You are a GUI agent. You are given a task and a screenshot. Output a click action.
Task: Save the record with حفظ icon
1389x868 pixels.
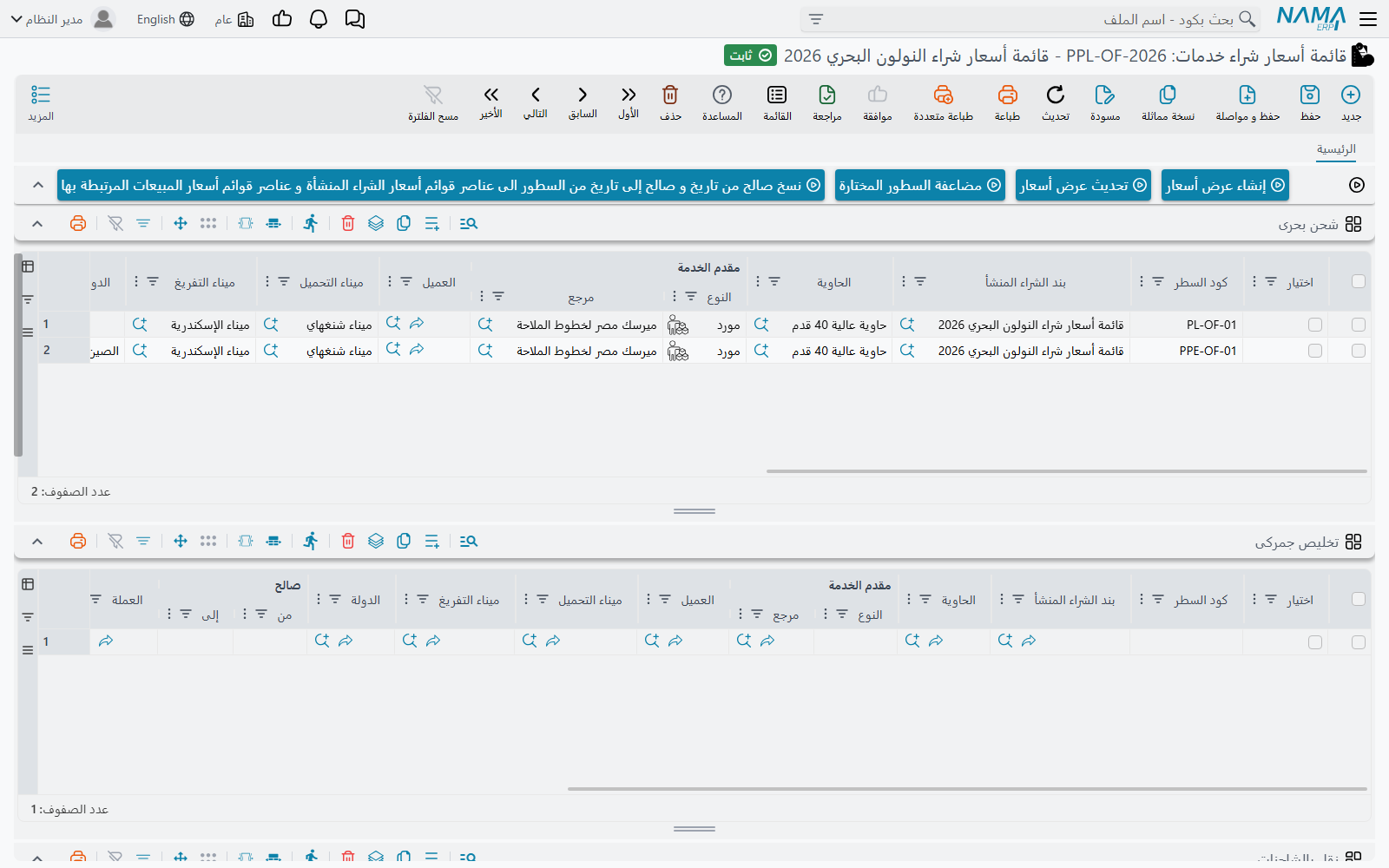click(x=1310, y=95)
